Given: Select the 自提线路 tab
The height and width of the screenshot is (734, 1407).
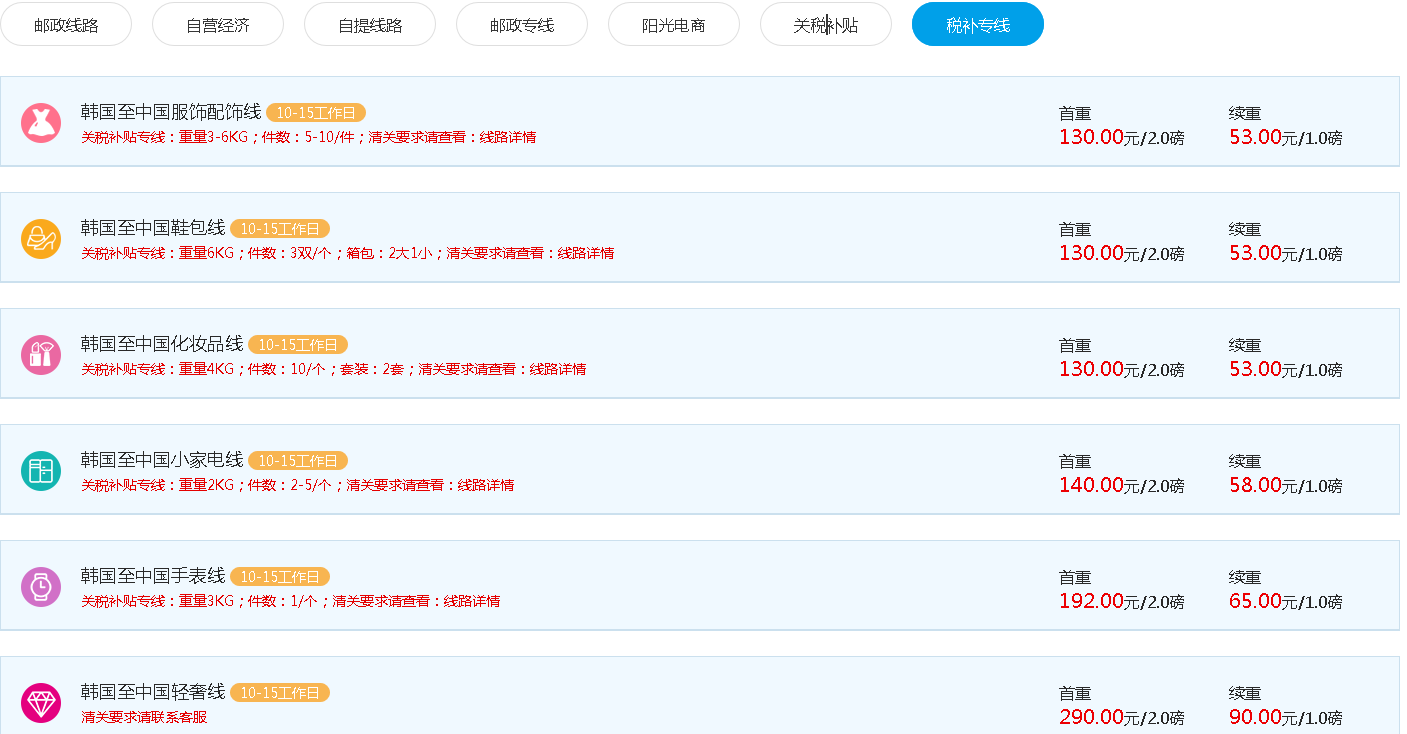Looking at the screenshot, I should 370,24.
